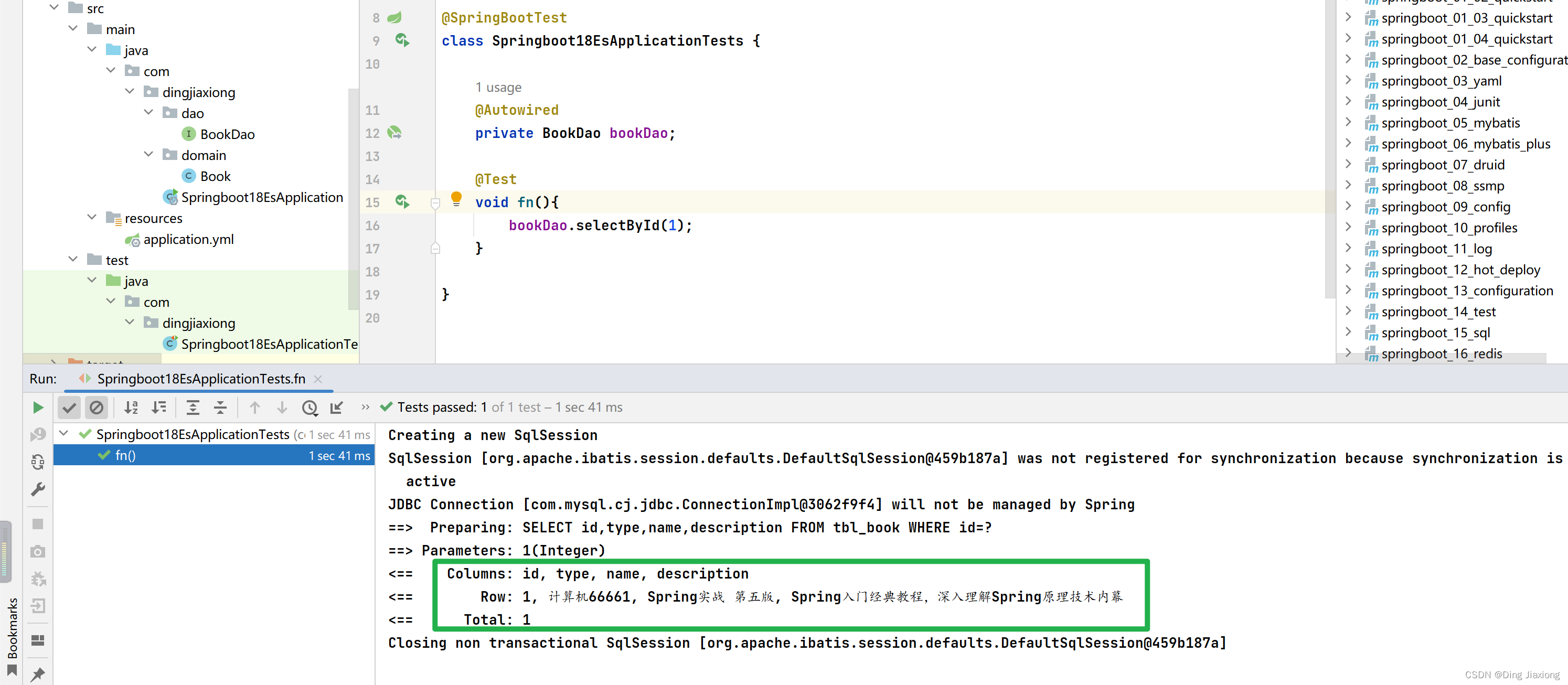
Task: Collapse all test results
Action: [220, 408]
